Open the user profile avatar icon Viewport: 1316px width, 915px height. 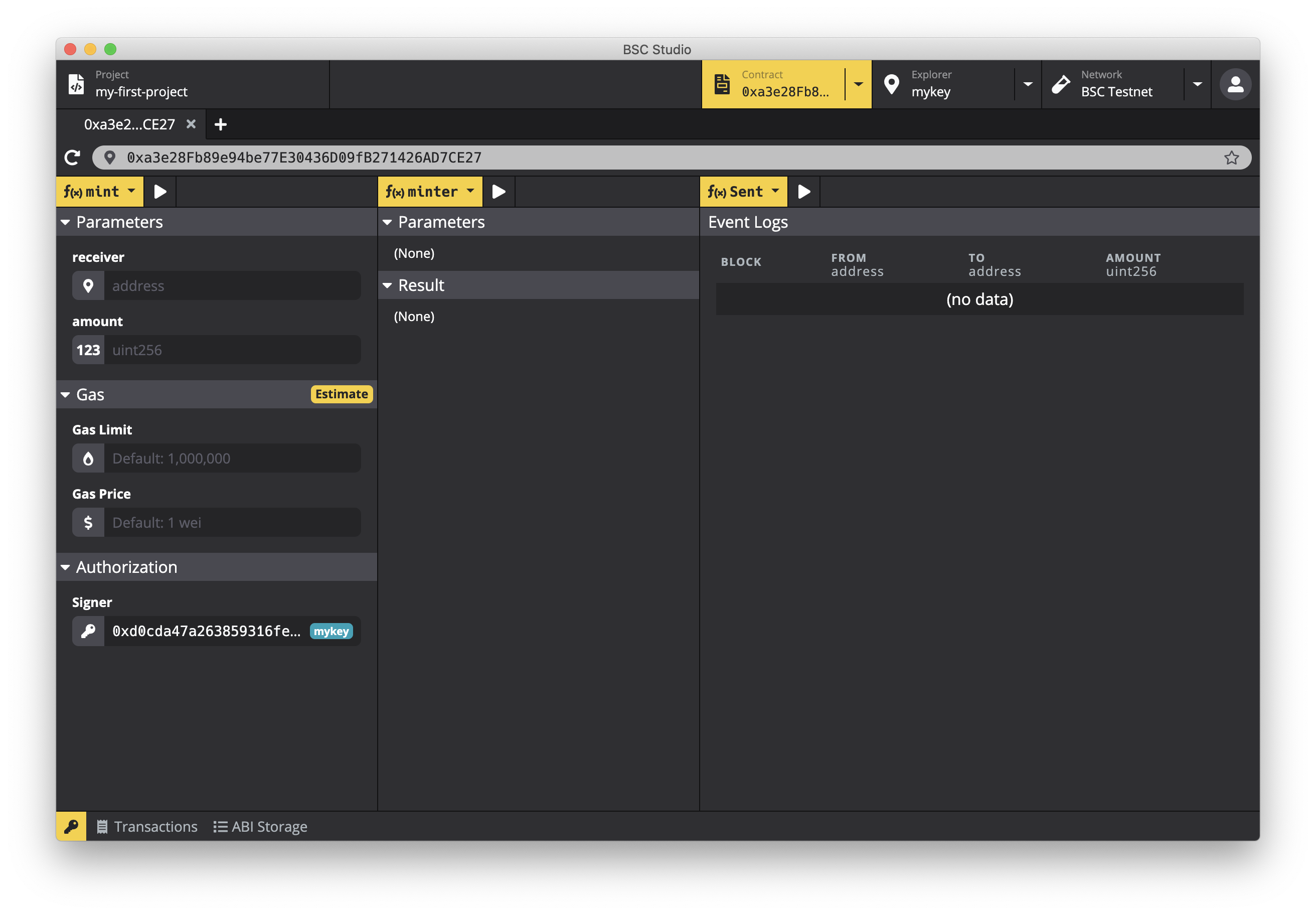[x=1235, y=84]
